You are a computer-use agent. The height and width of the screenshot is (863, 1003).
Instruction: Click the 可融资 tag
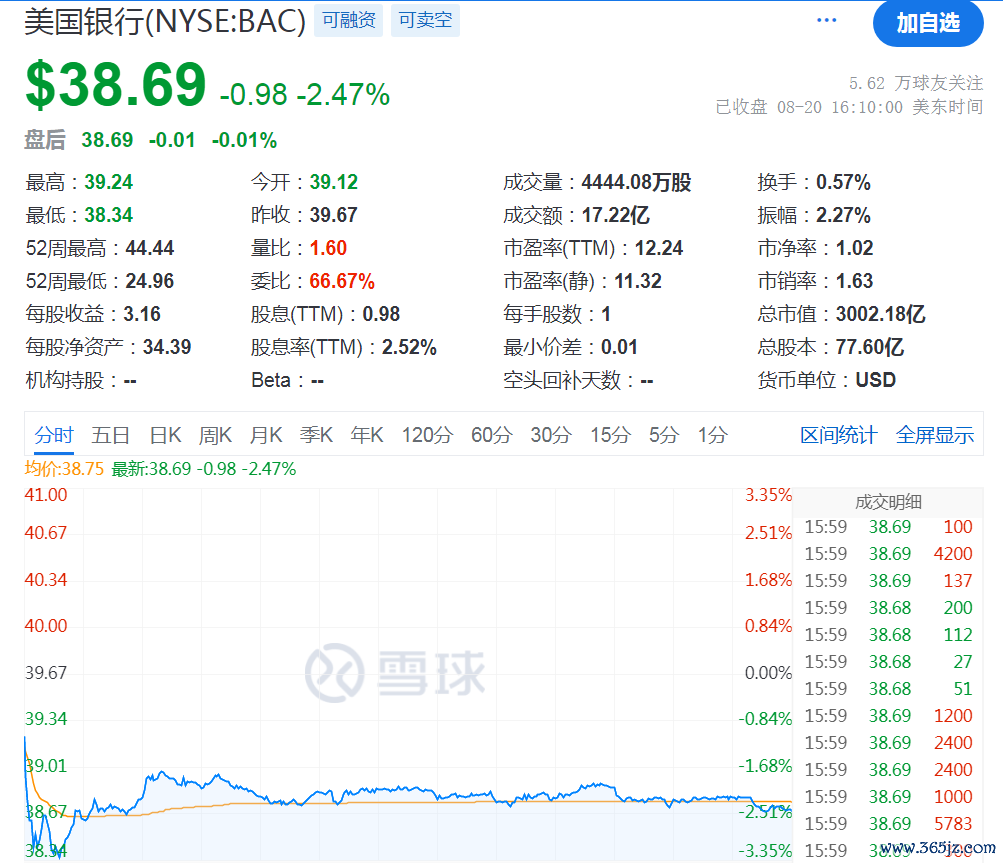[349, 20]
